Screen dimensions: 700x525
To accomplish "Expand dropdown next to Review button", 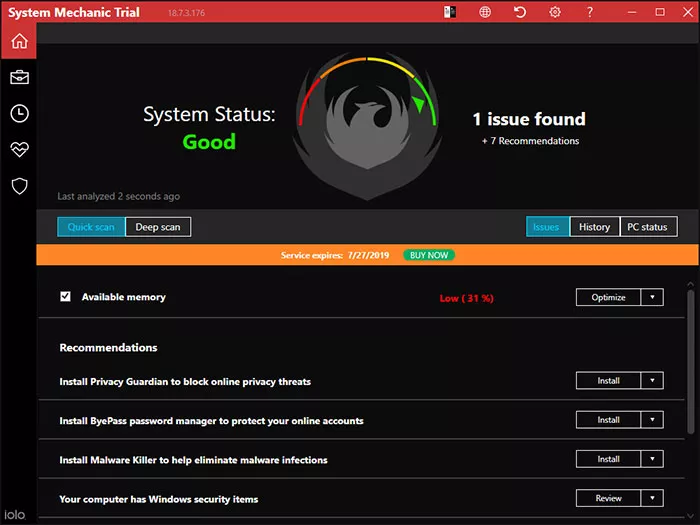I will 652,498.
